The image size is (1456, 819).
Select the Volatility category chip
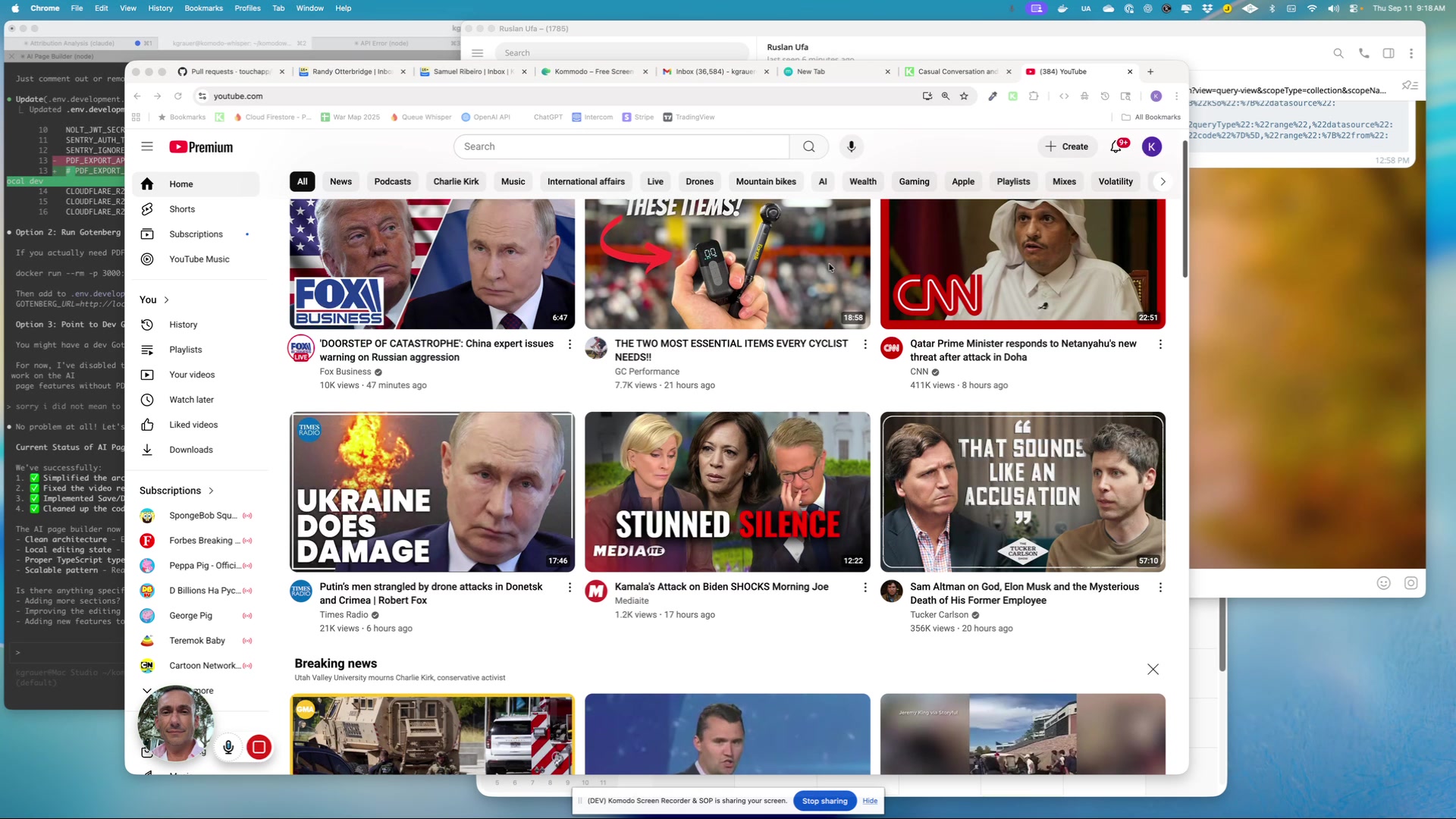tap(1116, 182)
